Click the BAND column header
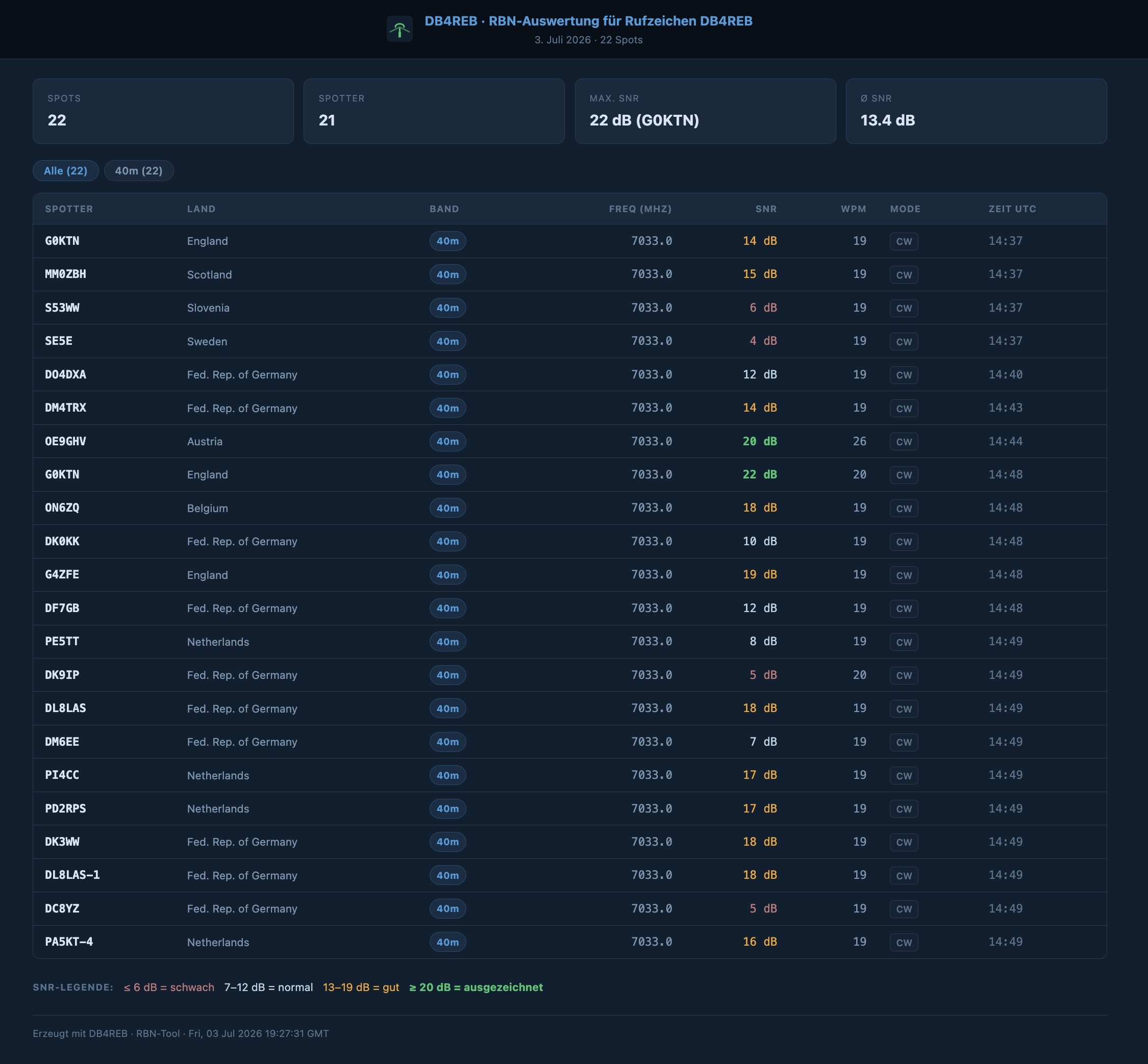The height and width of the screenshot is (1064, 1148). 444,209
